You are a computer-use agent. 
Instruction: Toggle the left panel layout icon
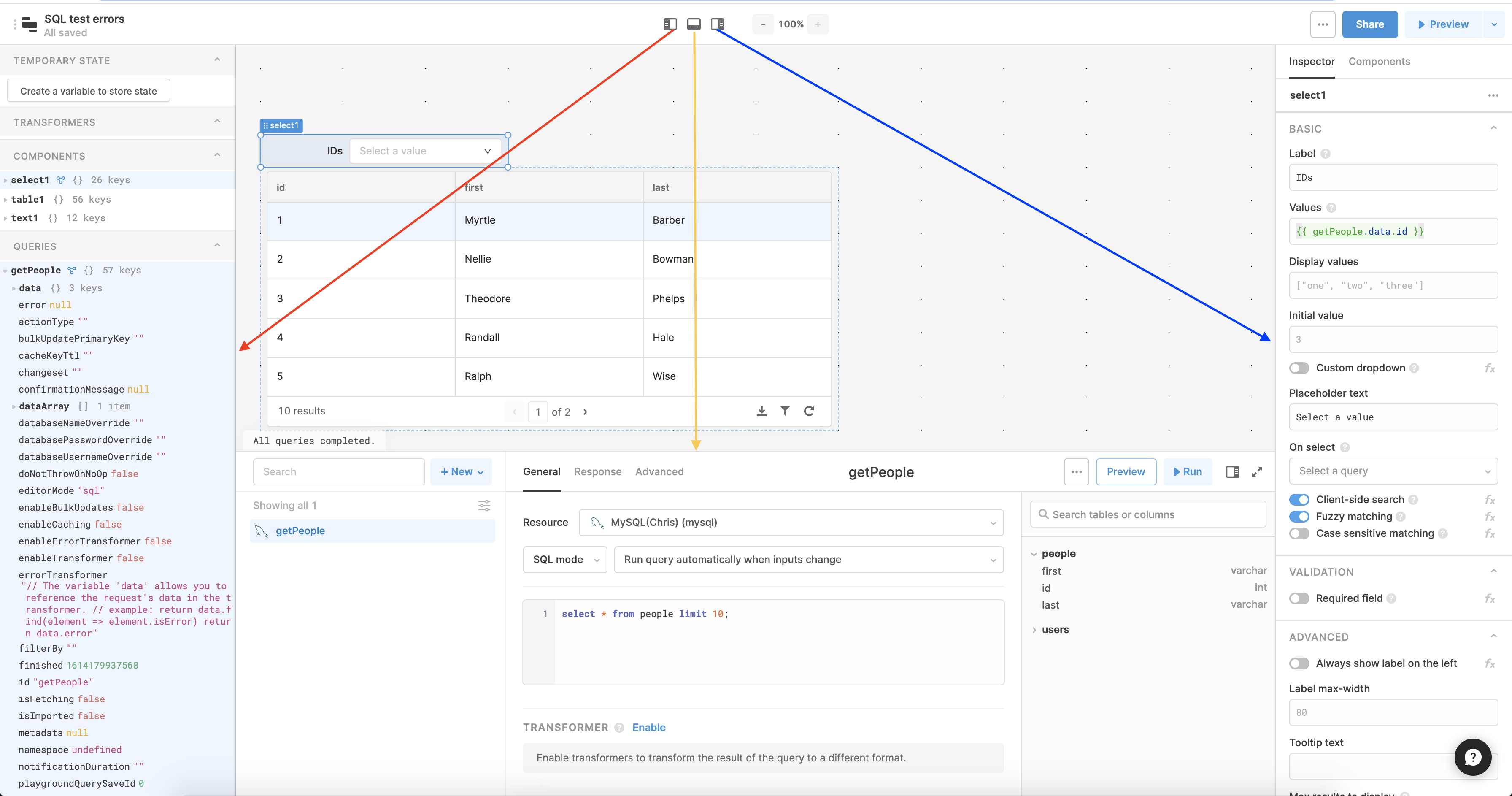670,24
